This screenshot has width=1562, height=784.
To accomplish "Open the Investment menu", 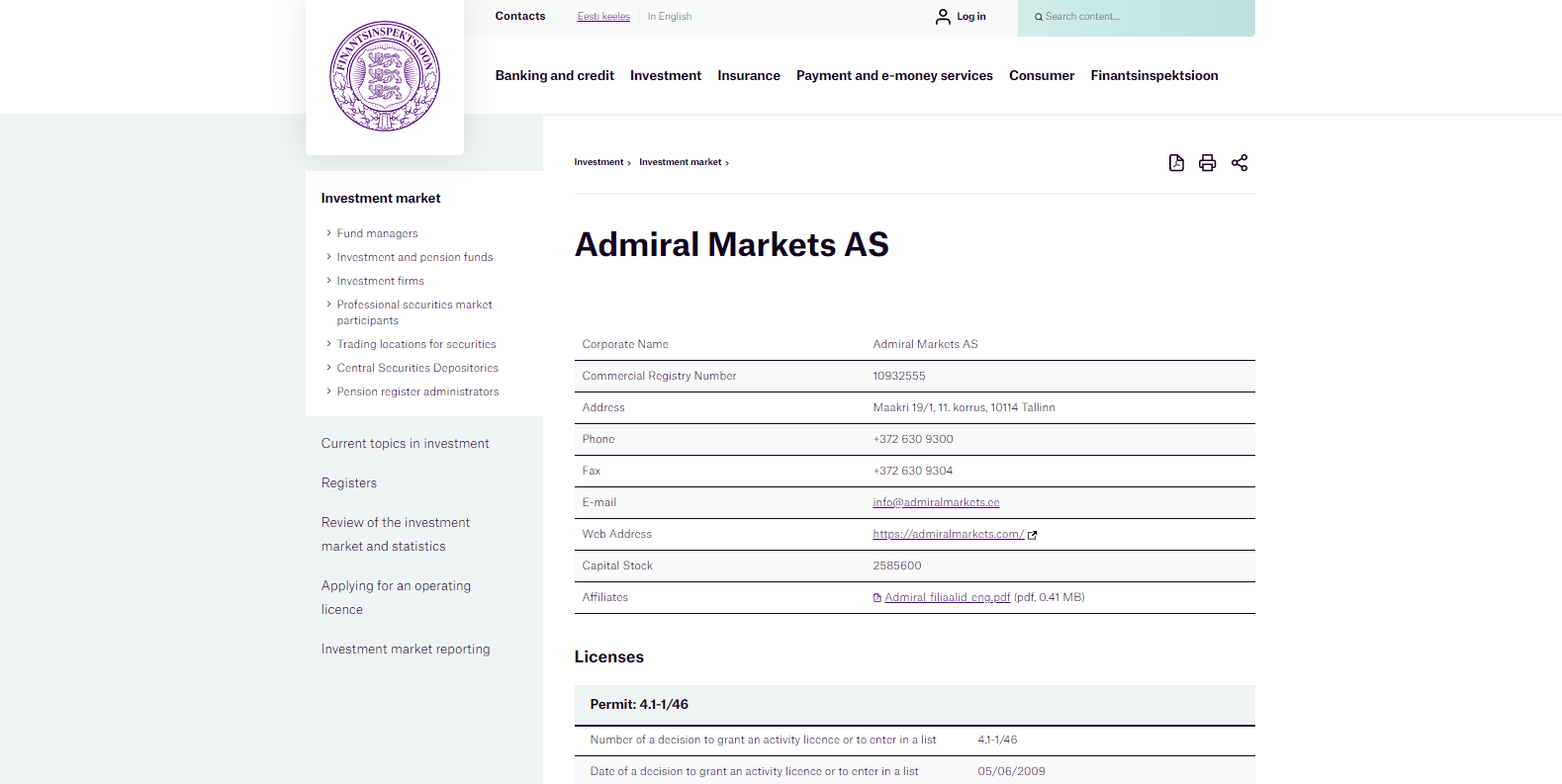I will (666, 75).
